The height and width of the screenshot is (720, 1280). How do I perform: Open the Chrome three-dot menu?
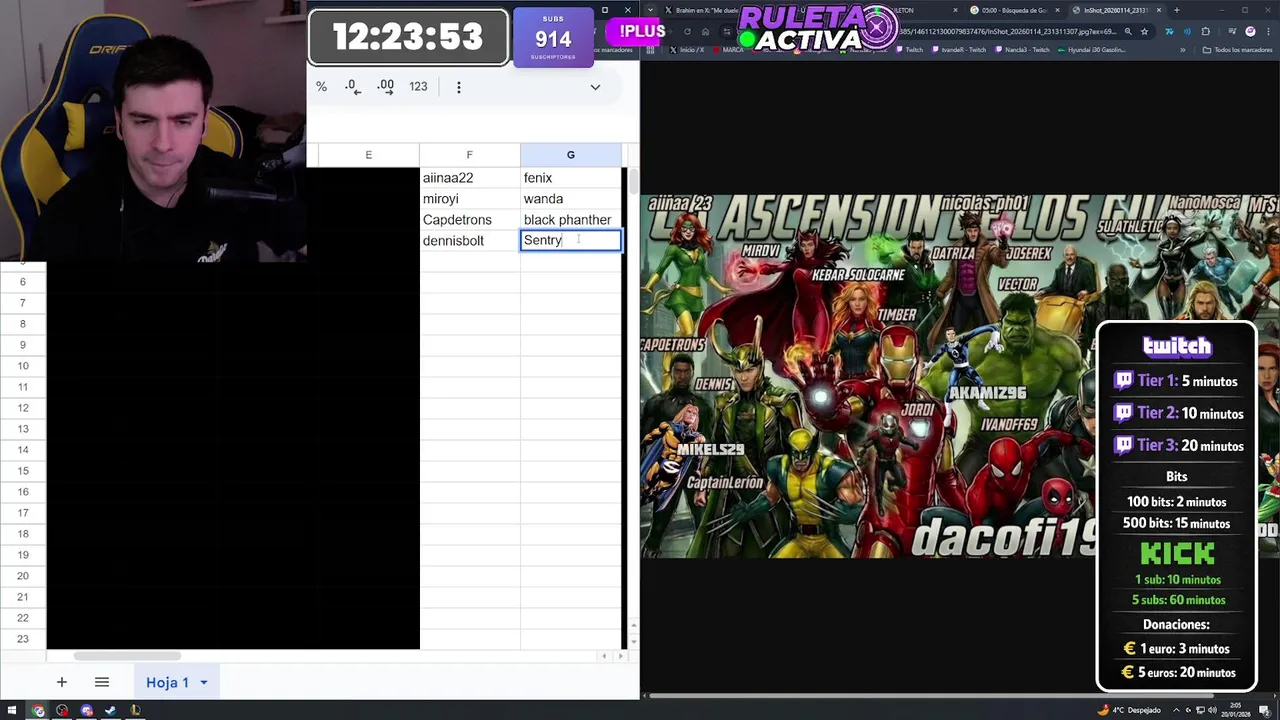pyautogui.click(x=1267, y=31)
